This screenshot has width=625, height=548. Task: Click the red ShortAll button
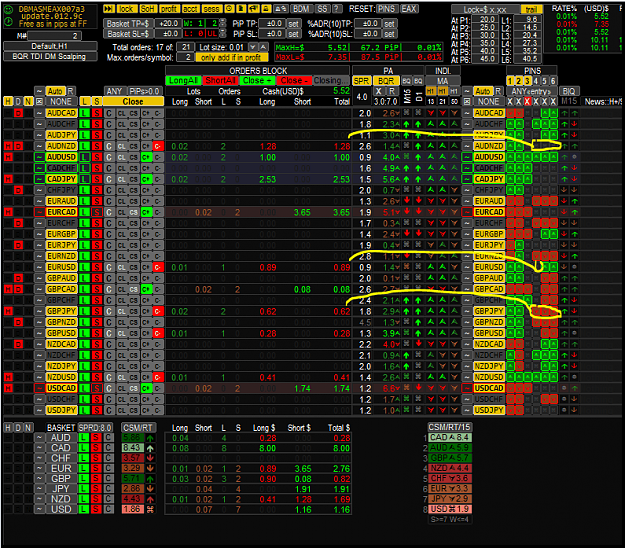point(220,81)
